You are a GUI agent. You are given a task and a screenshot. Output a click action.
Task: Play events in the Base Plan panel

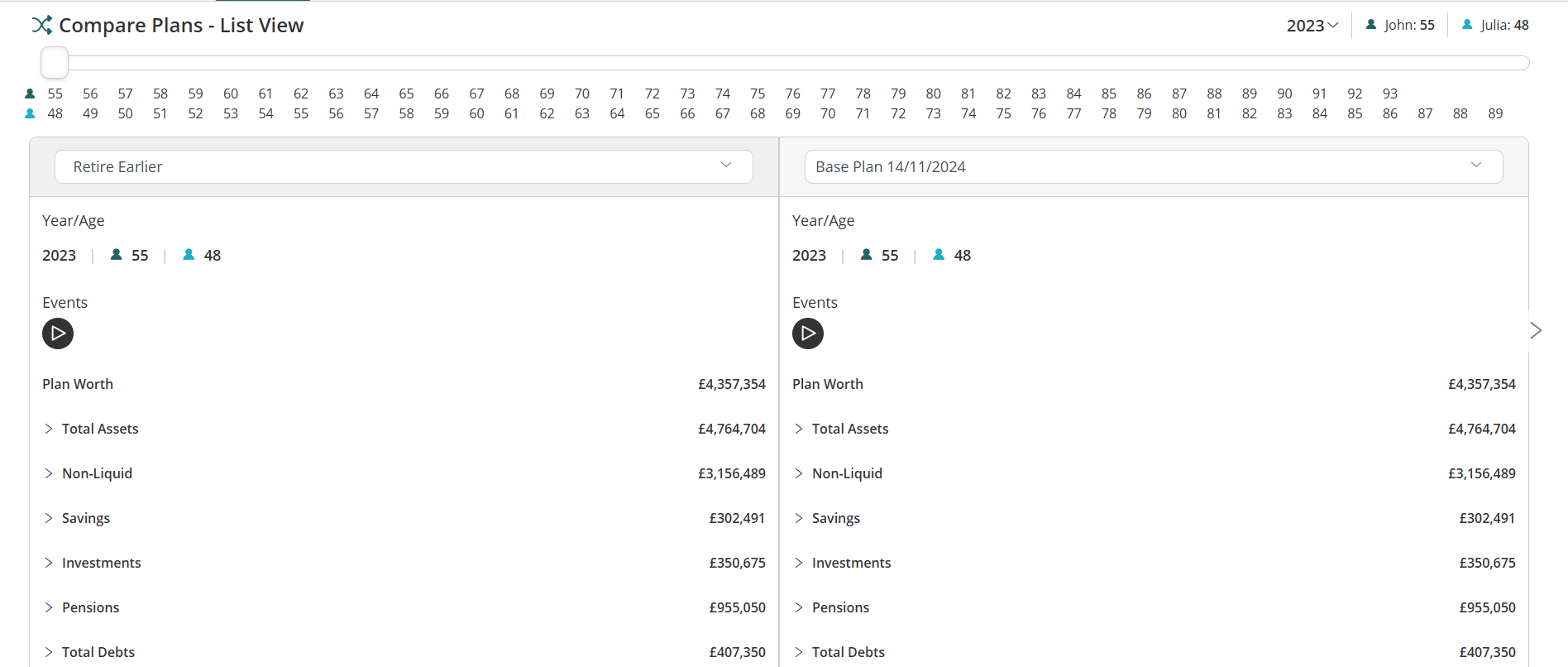[808, 333]
